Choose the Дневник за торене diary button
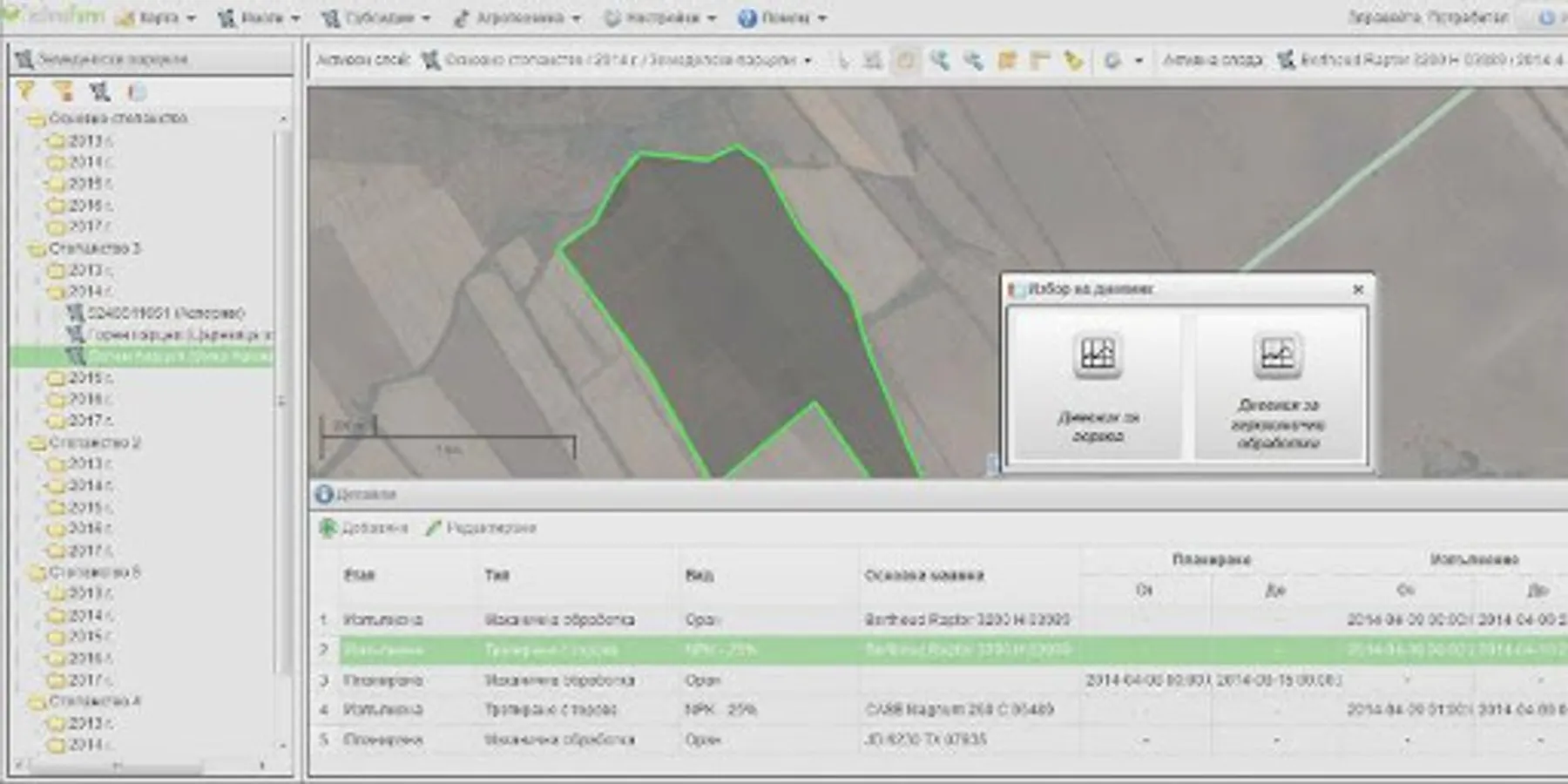 [x=1098, y=387]
